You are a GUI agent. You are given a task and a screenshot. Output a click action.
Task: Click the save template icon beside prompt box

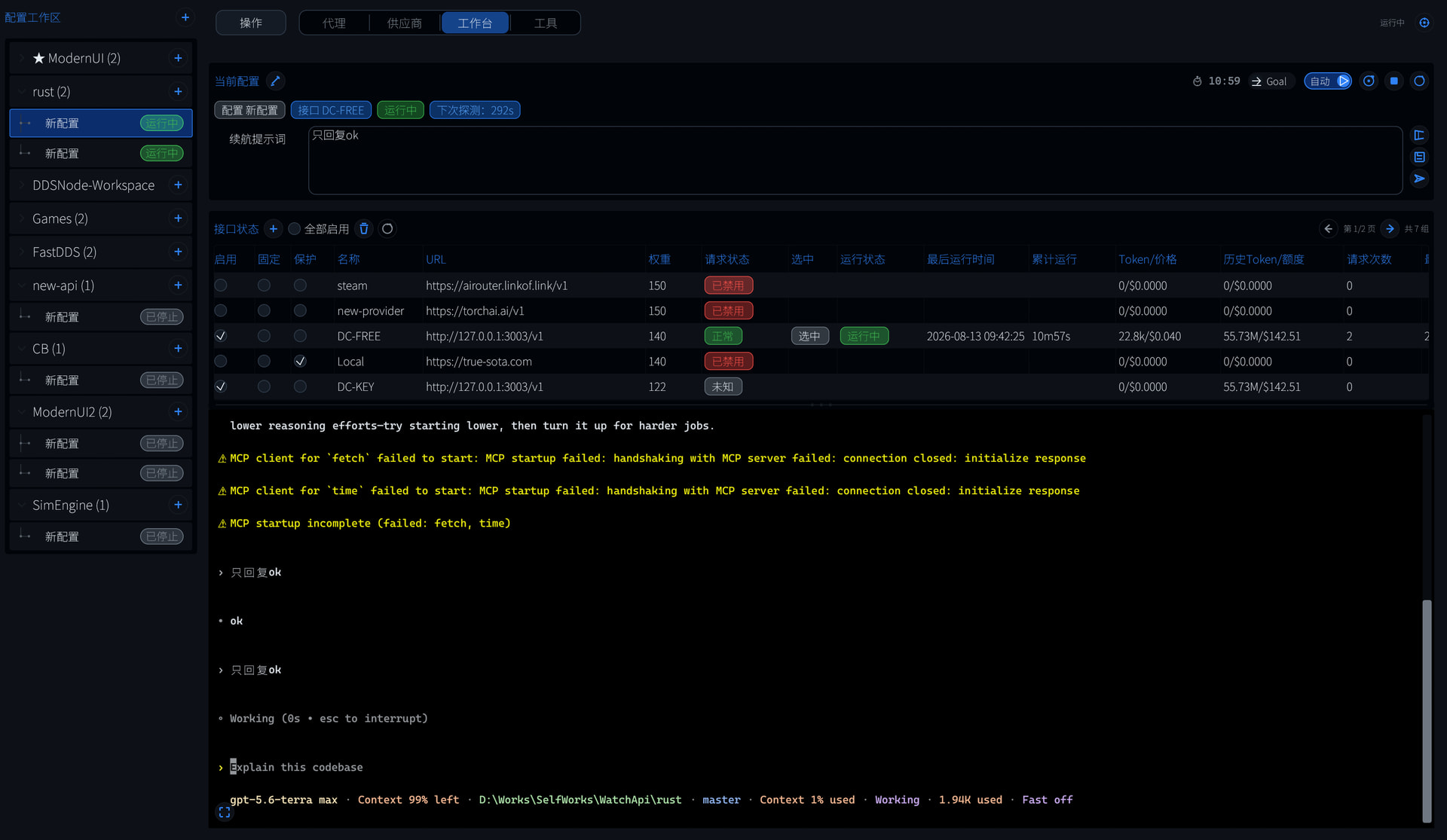click(1419, 157)
